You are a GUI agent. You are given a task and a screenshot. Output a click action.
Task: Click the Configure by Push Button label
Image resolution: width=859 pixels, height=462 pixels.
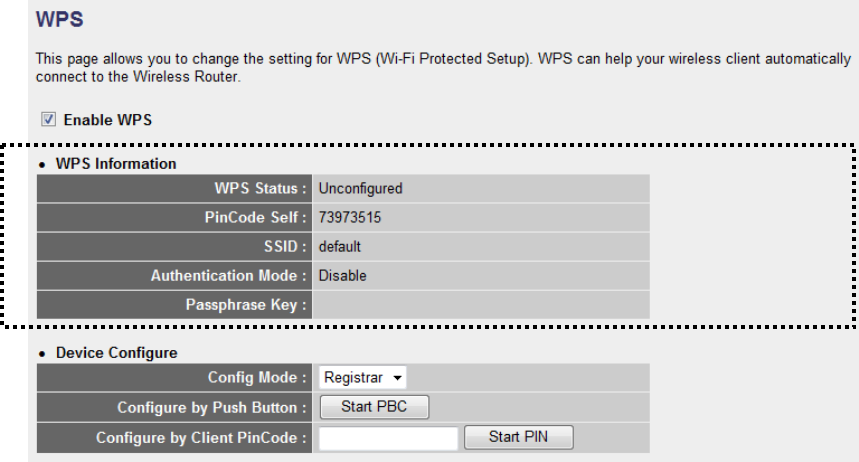pyautogui.click(x=212, y=408)
